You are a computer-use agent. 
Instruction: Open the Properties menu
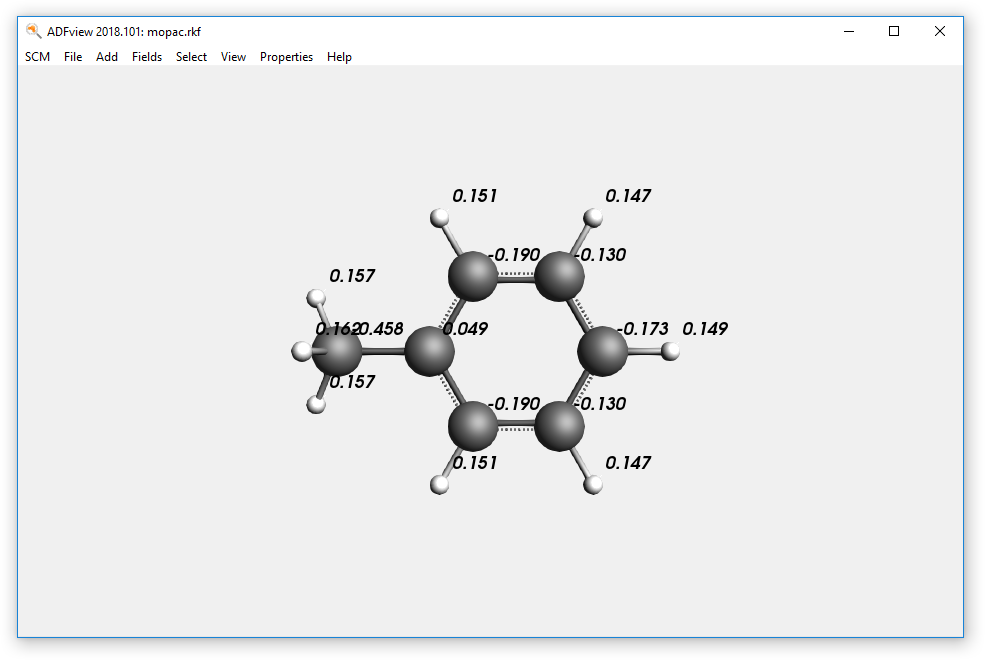click(x=286, y=57)
